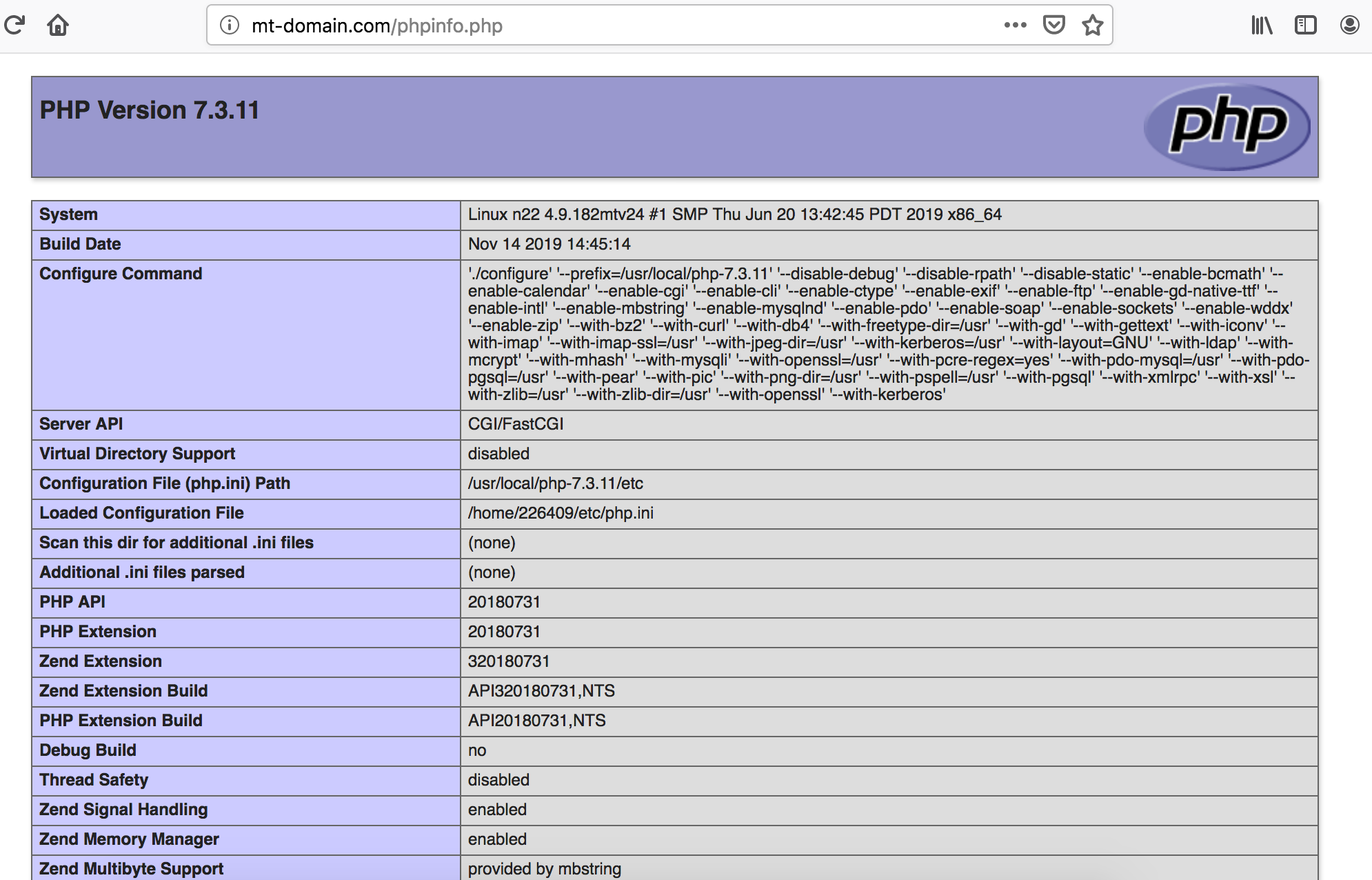
Task: Click the Configure Command row label
Action: point(121,274)
